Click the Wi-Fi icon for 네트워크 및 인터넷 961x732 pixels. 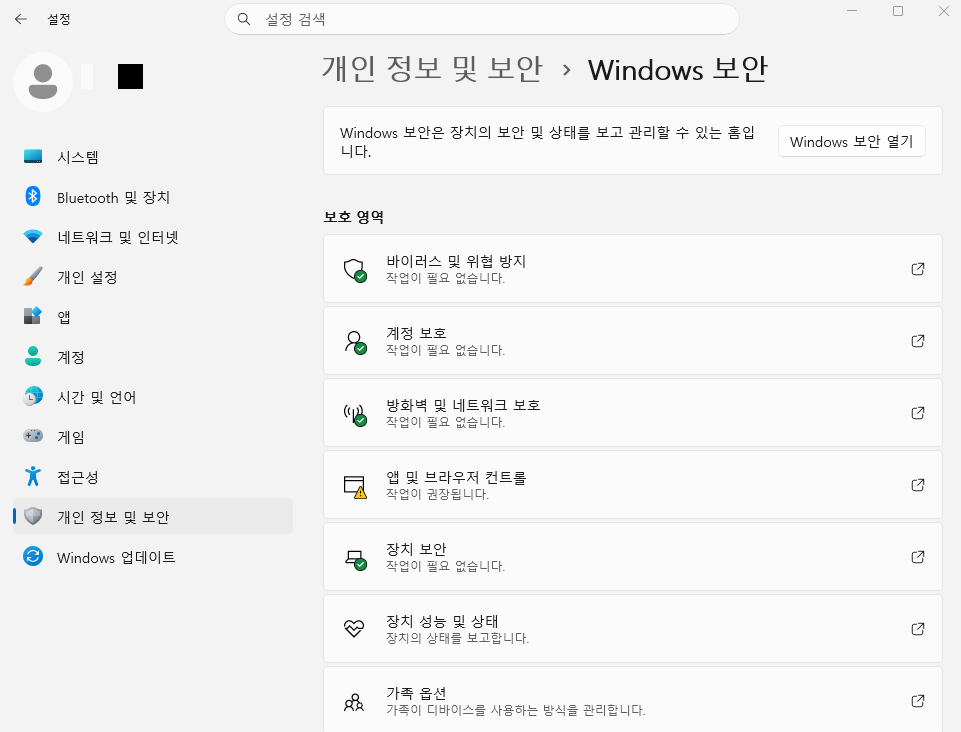[x=33, y=237]
